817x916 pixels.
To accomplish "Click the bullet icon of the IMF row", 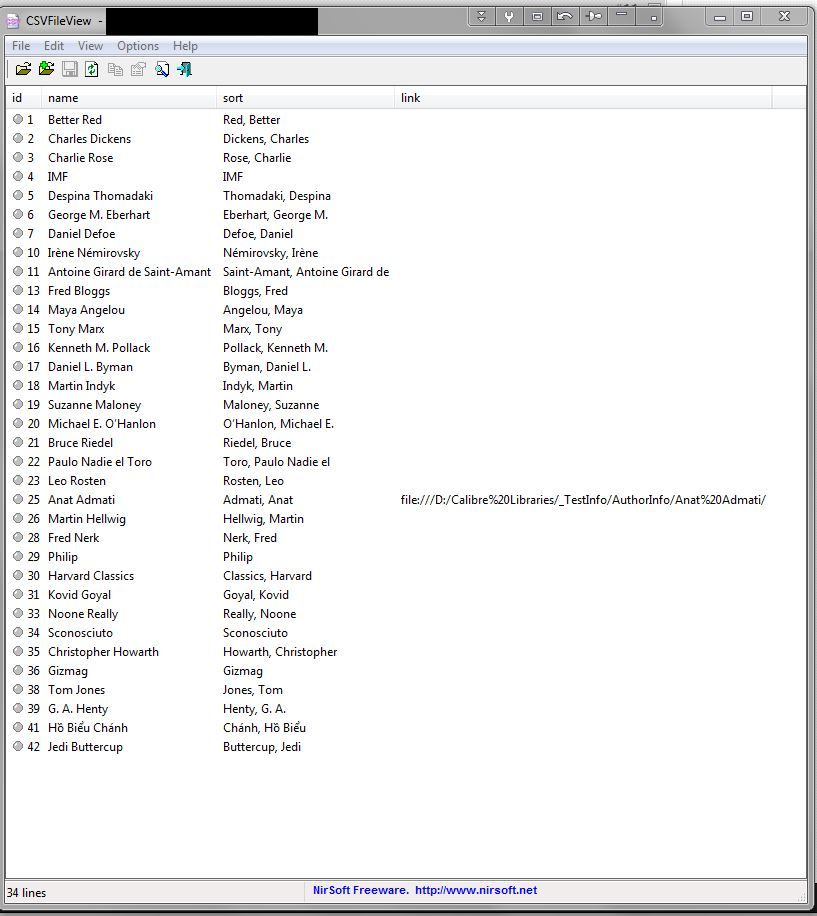I will [18, 176].
